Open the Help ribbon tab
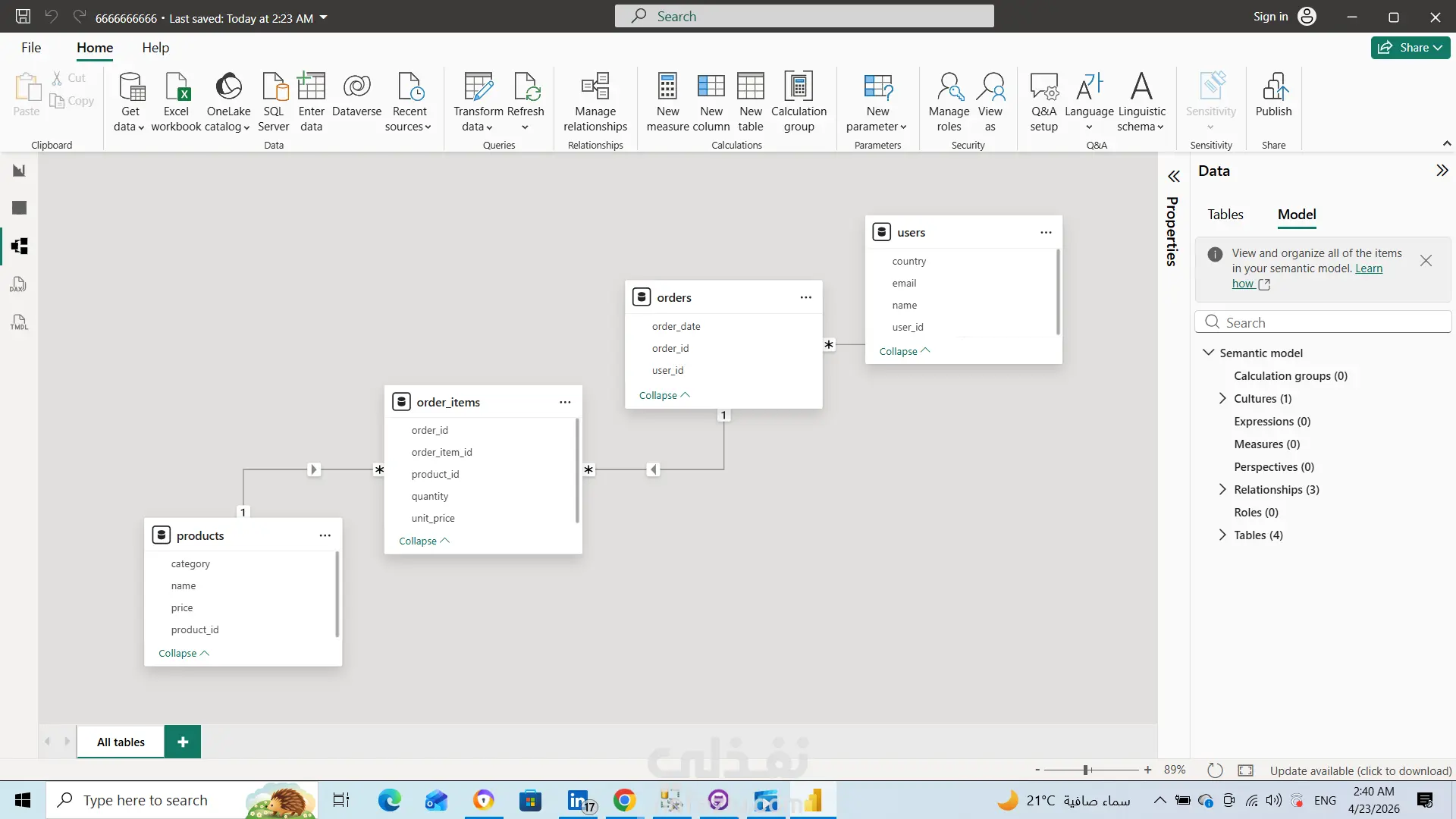The image size is (1456, 819). 155,48
